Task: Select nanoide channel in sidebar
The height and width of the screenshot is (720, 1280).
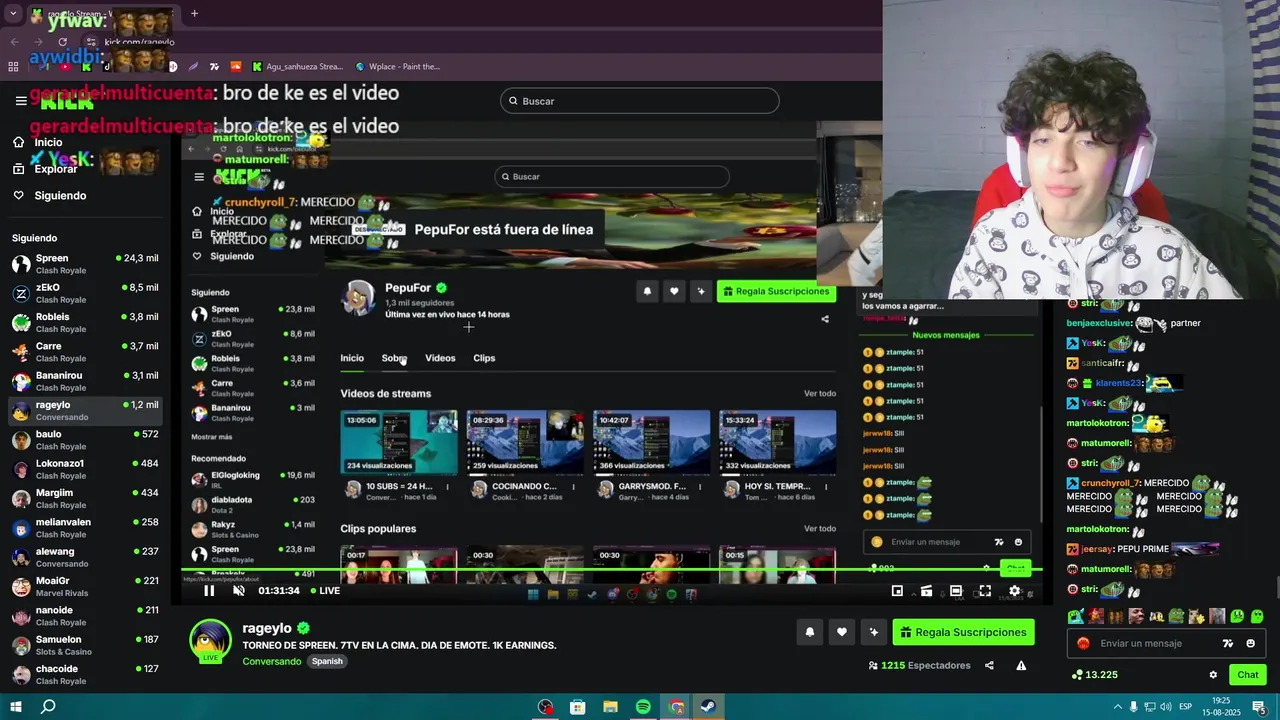Action: (85, 616)
